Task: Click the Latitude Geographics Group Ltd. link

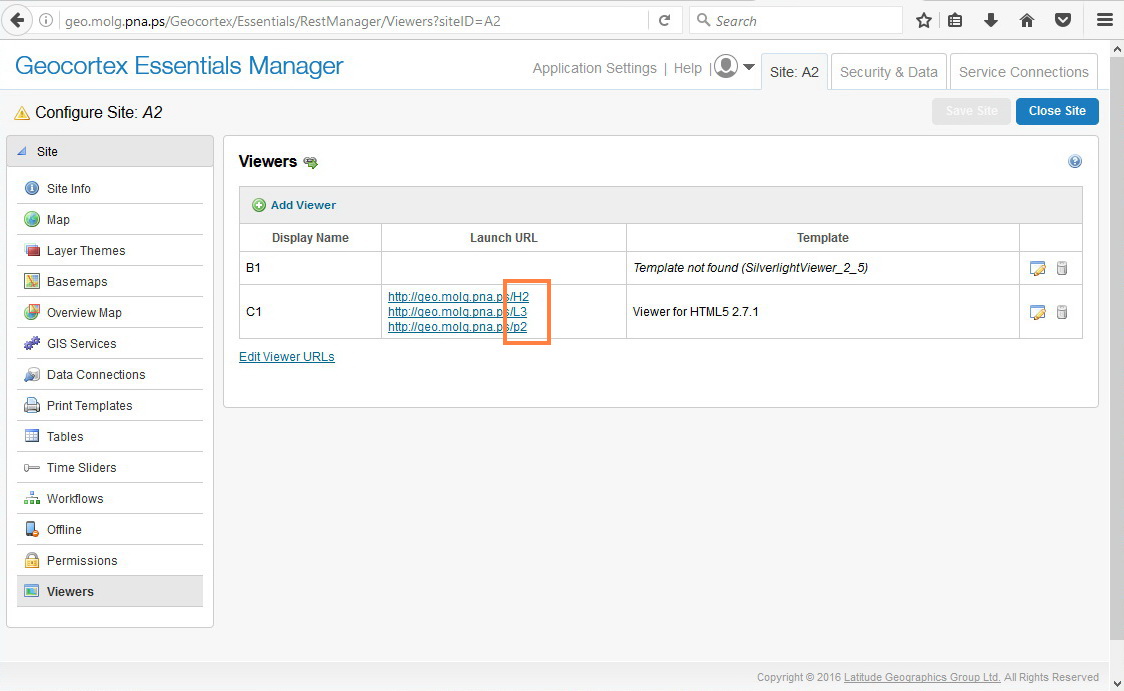Action: 922,677
